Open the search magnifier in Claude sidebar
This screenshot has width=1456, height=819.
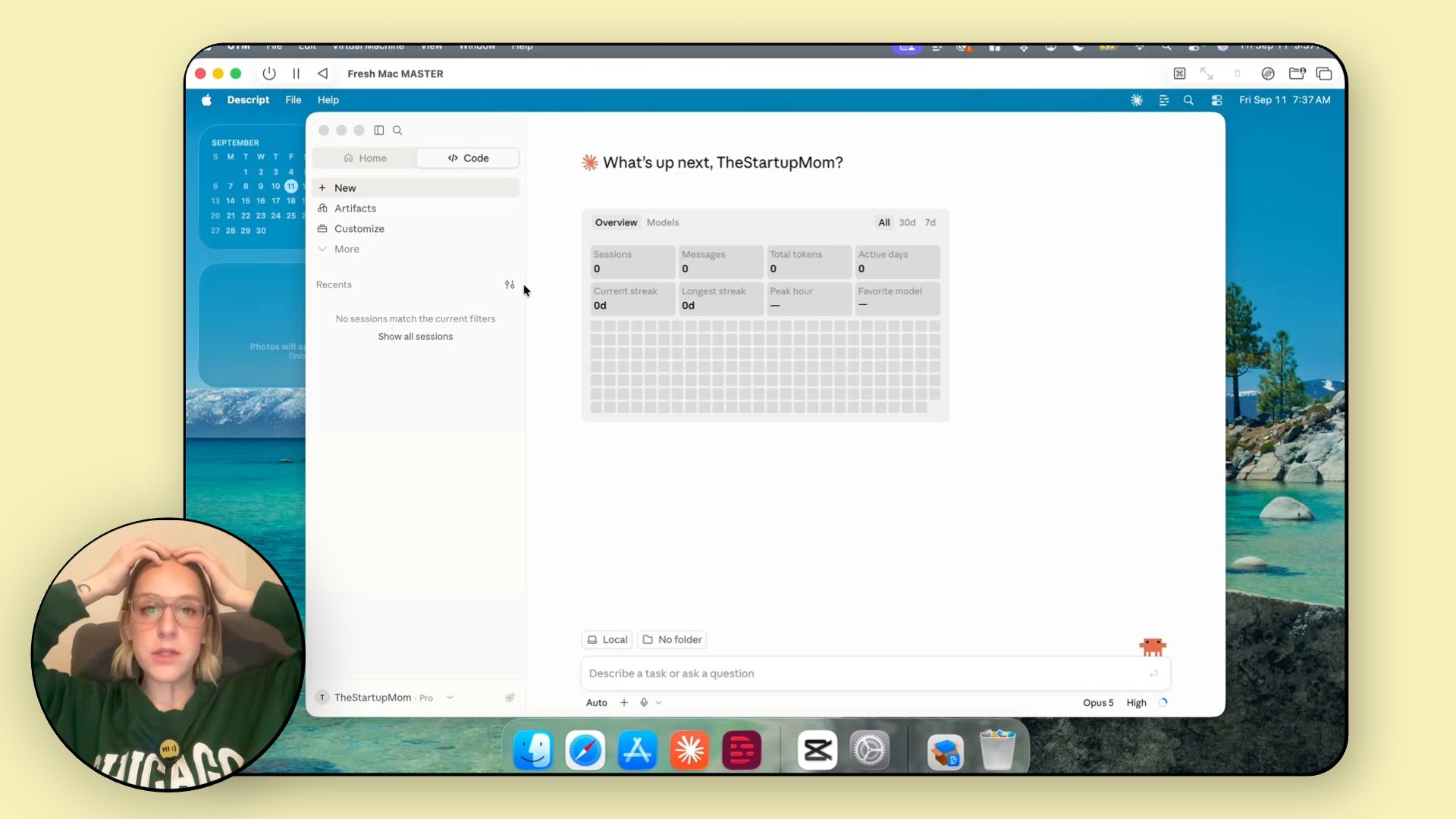coord(397,130)
